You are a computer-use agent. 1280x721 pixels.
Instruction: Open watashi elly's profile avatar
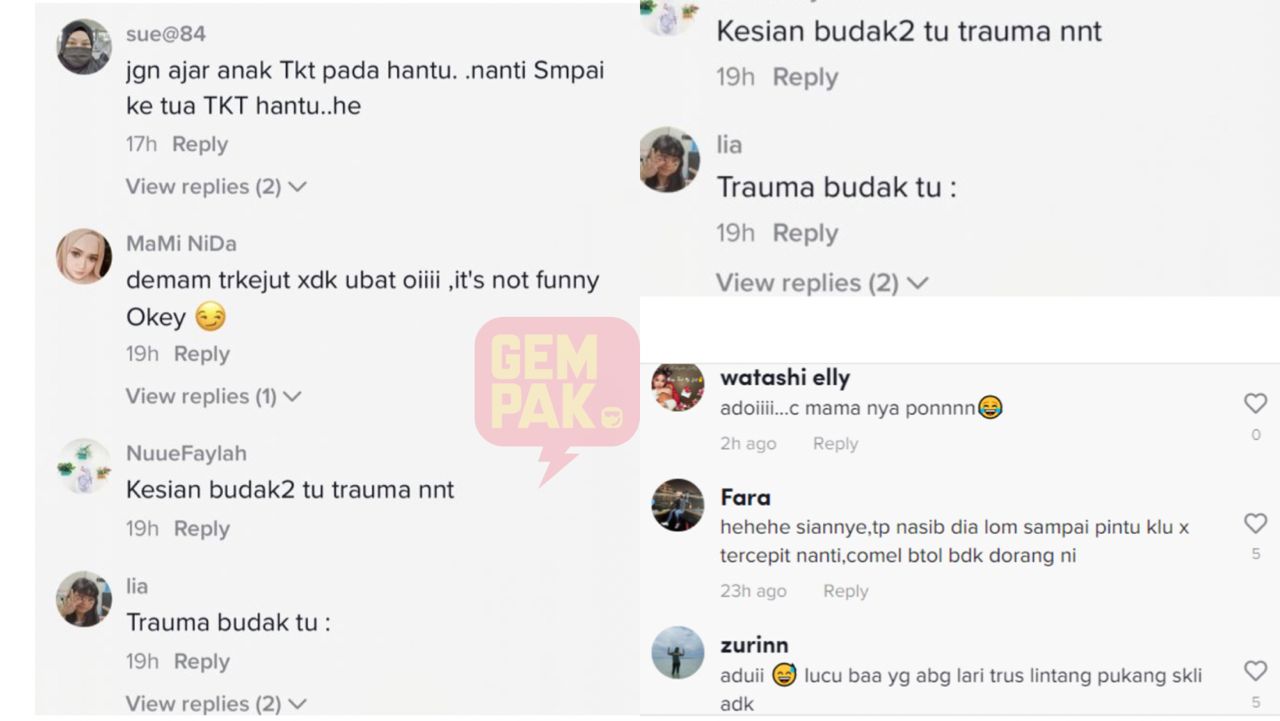pos(678,386)
